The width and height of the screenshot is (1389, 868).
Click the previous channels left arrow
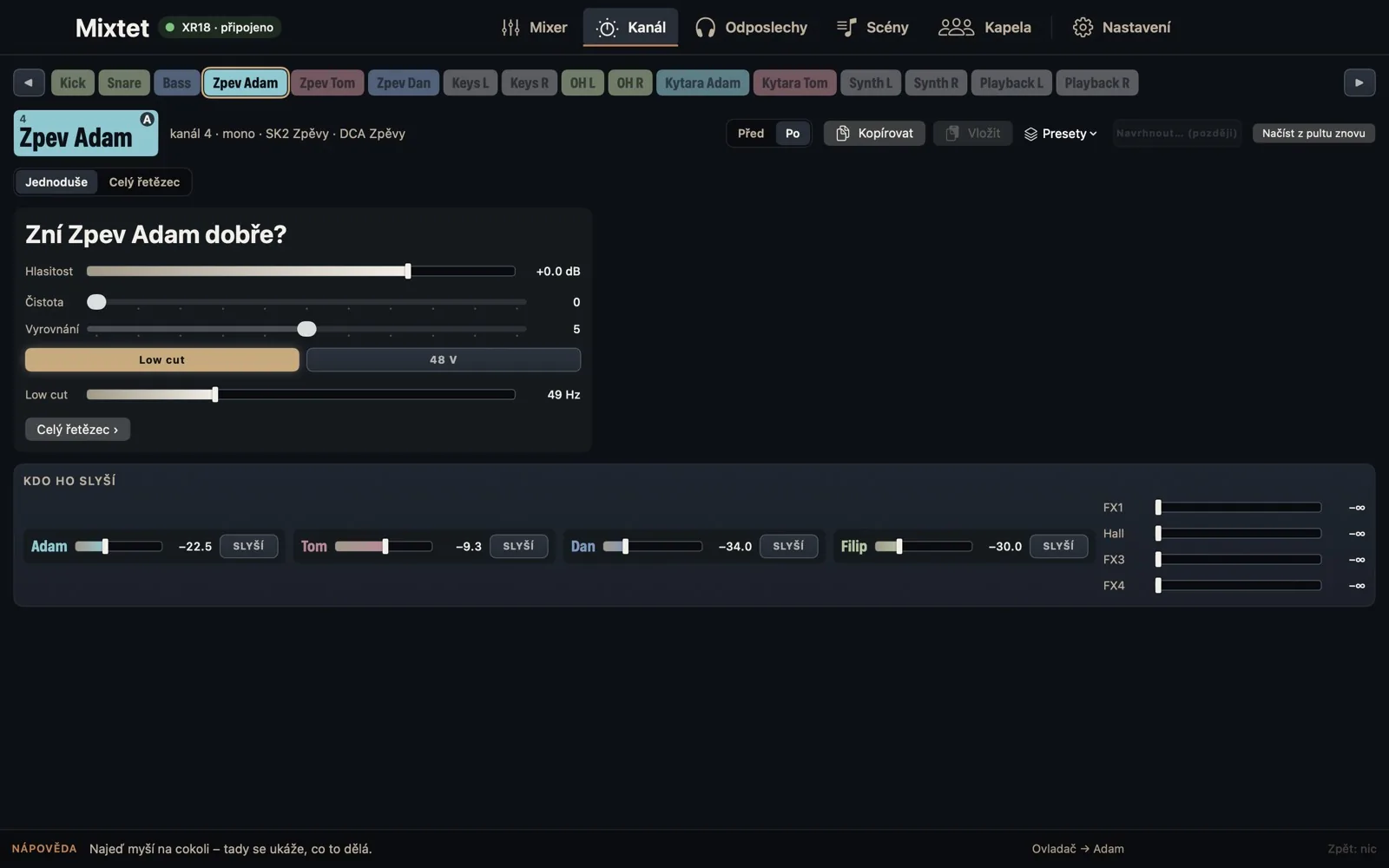(29, 82)
